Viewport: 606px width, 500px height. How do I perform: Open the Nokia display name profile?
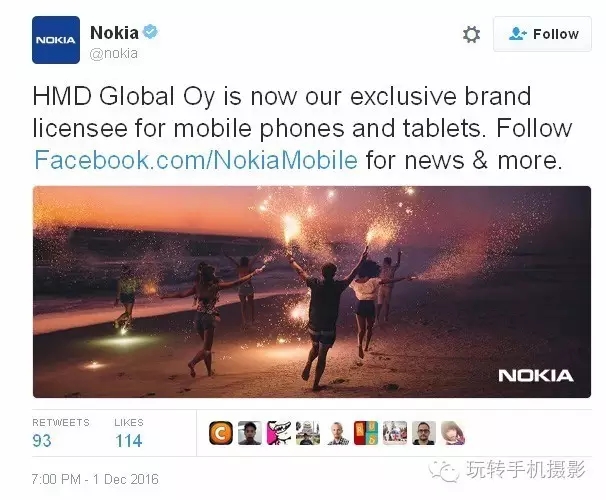[x=114, y=32]
